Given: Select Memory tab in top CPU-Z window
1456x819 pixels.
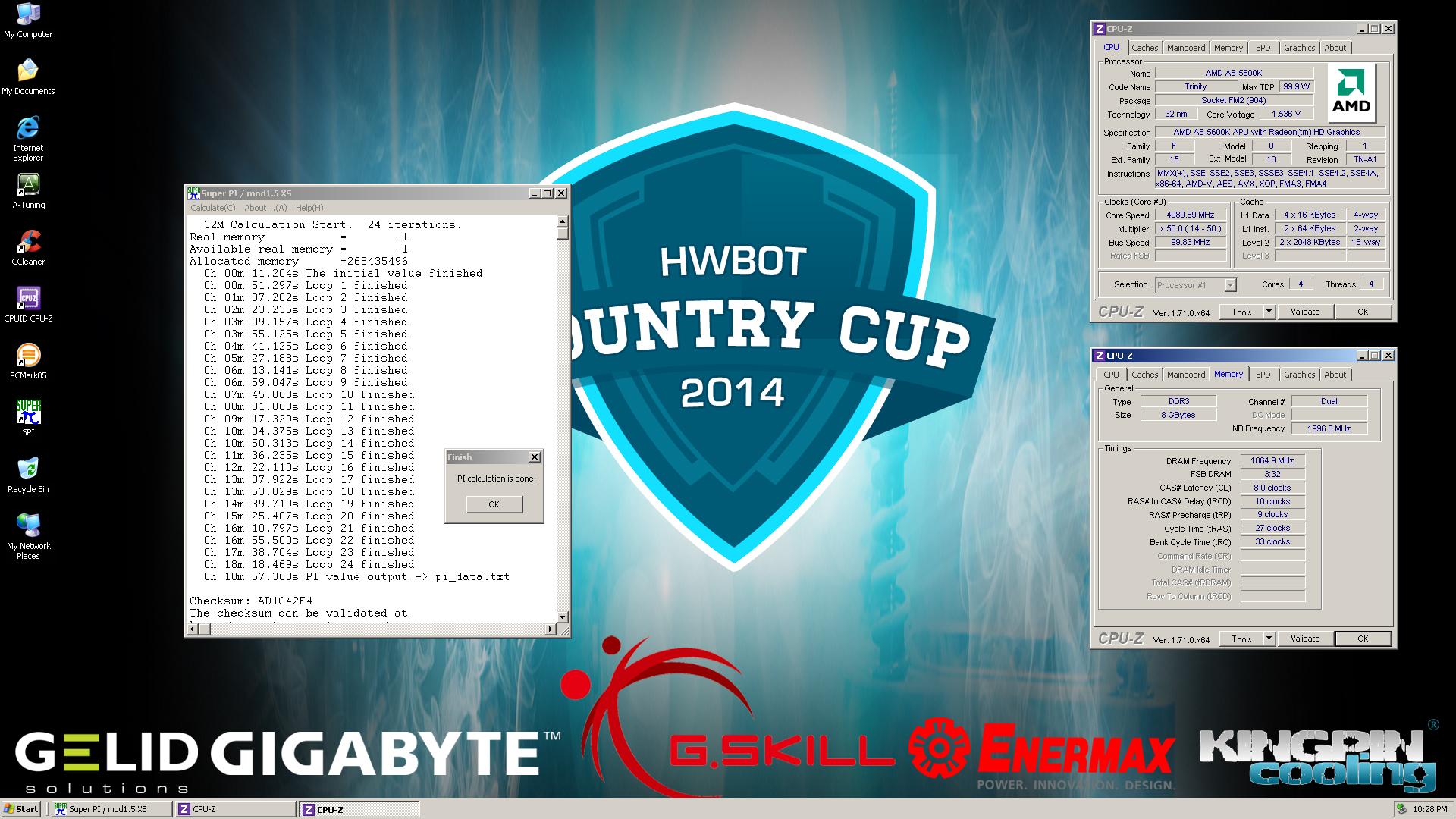Looking at the screenshot, I should [x=1228, y=48].
